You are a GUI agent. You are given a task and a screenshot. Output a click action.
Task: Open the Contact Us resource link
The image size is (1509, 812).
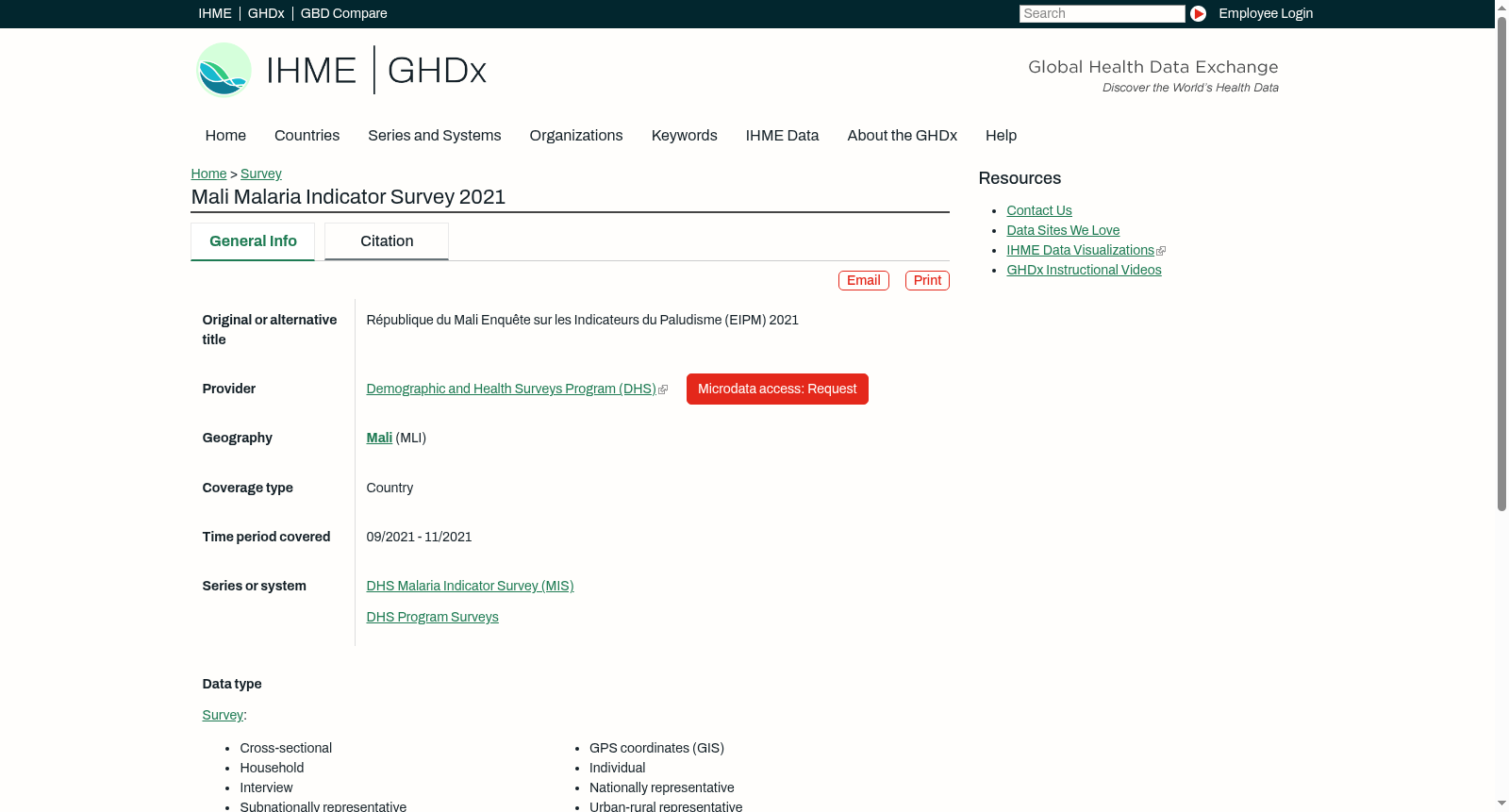pos(1039,210)
